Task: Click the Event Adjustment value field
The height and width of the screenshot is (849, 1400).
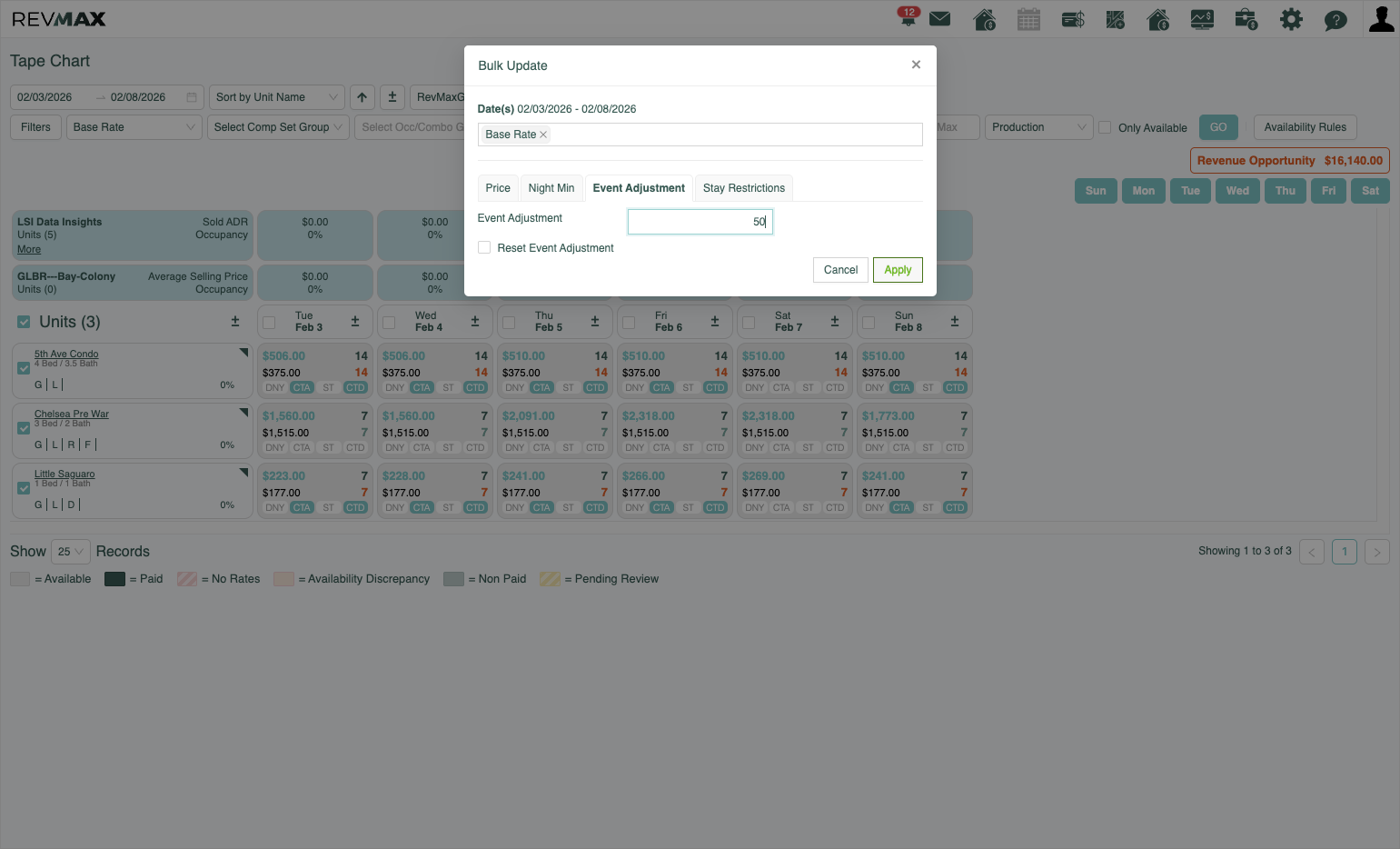Action: 700,222
